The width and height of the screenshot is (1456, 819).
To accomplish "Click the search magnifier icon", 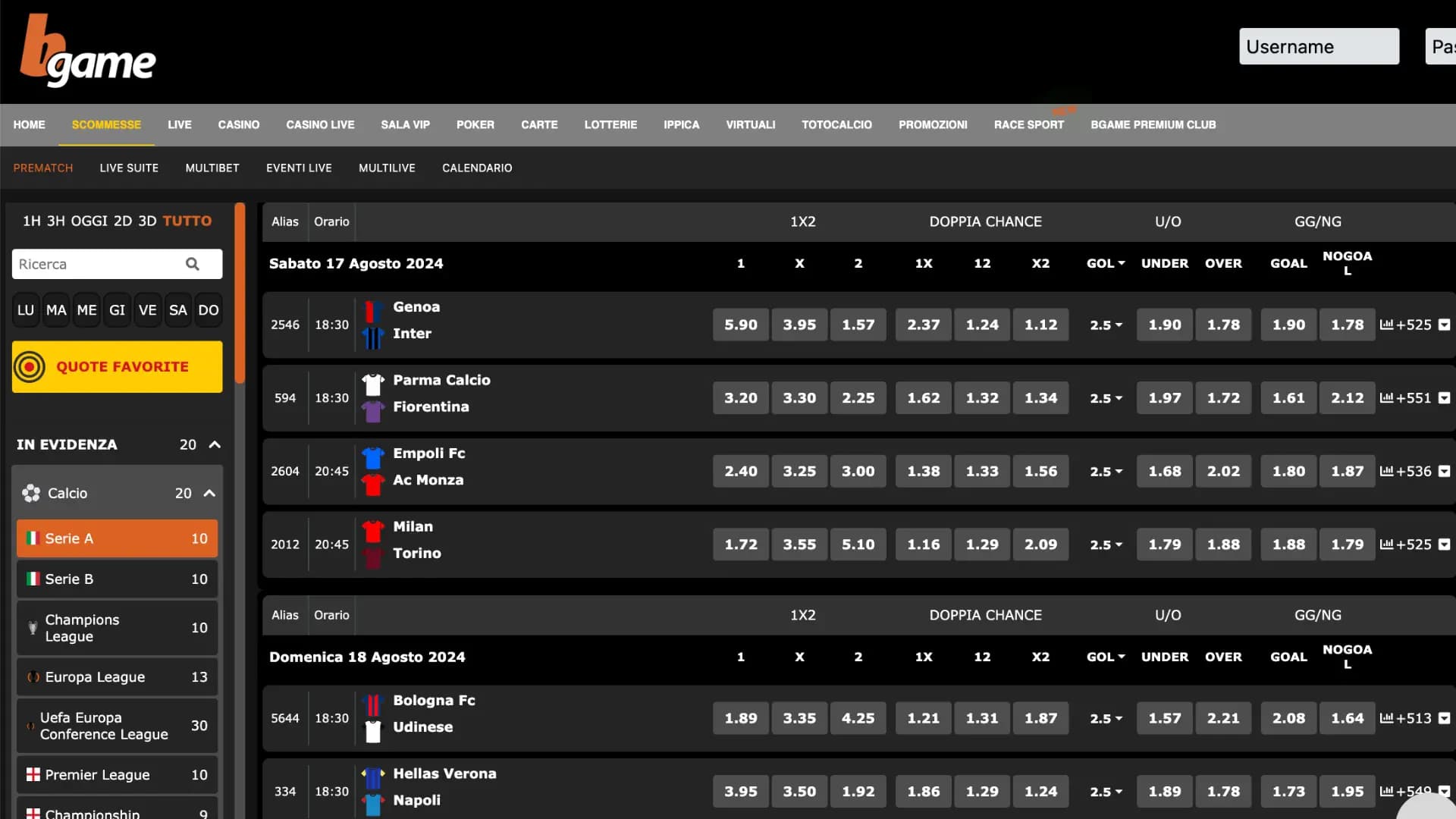I will point(193,264).
